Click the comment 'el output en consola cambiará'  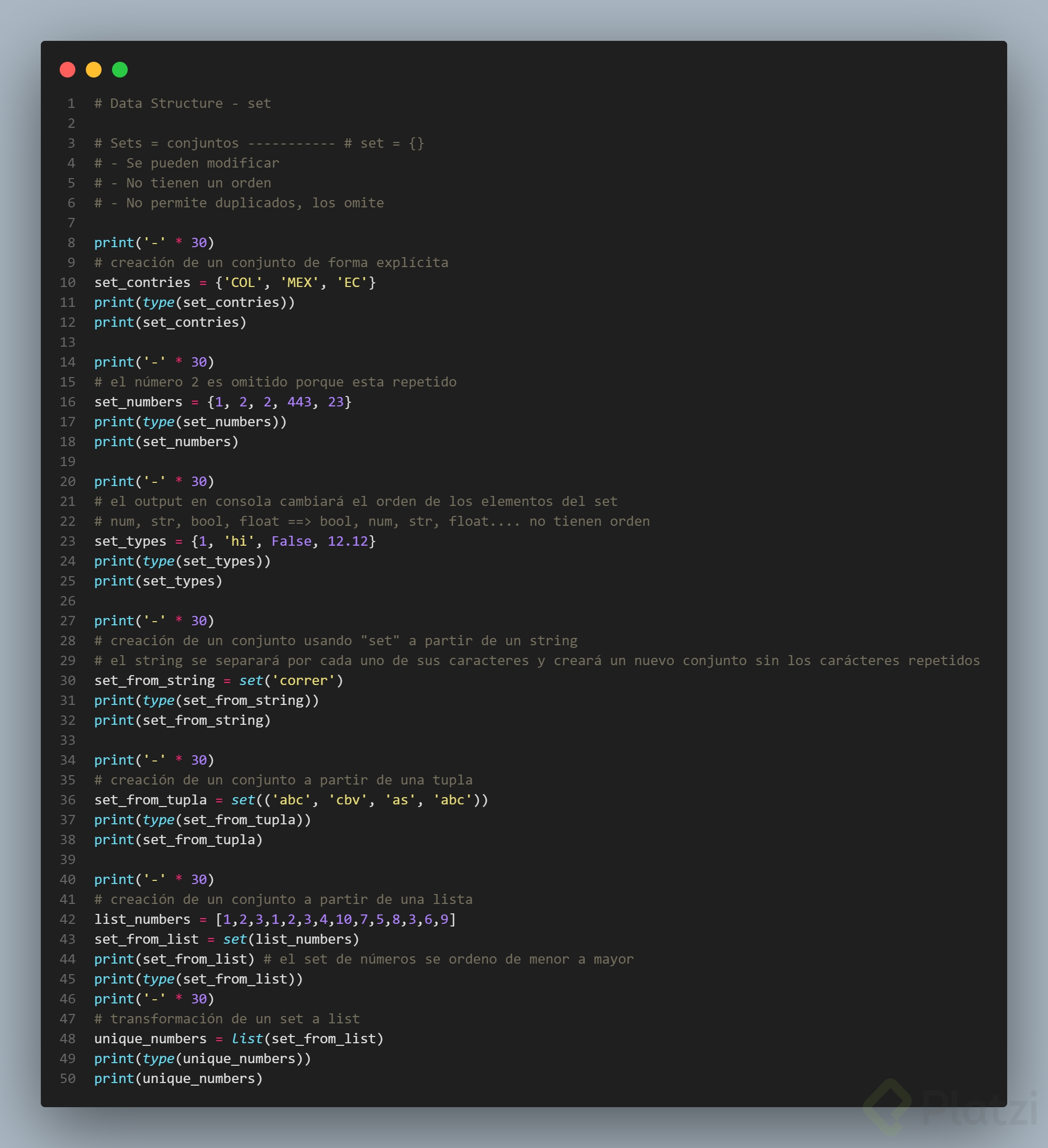pos(356,501)
